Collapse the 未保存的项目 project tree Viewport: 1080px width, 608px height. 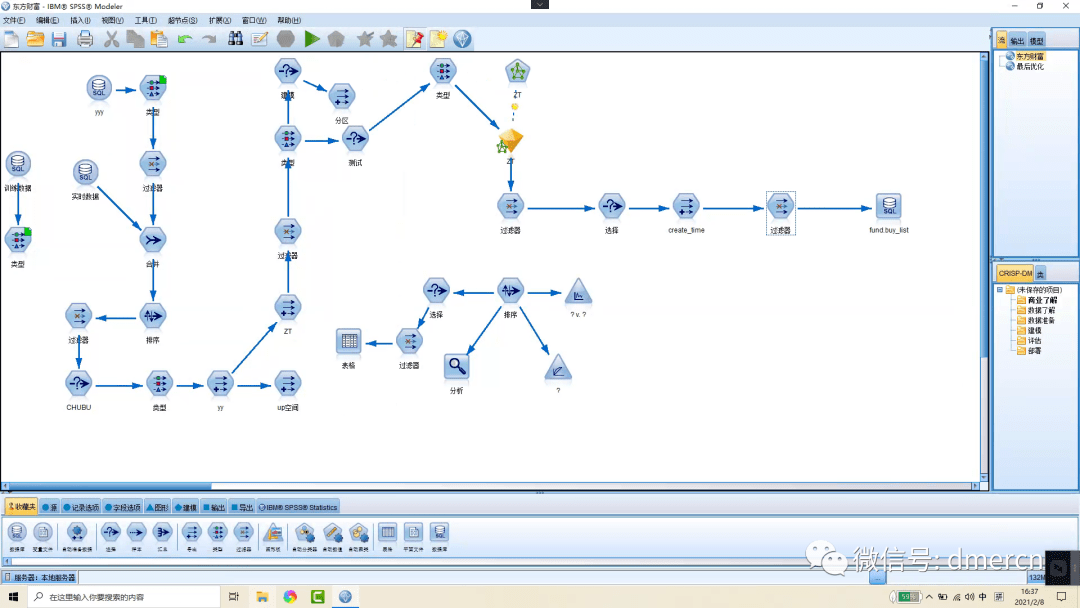tap(999, 290)
